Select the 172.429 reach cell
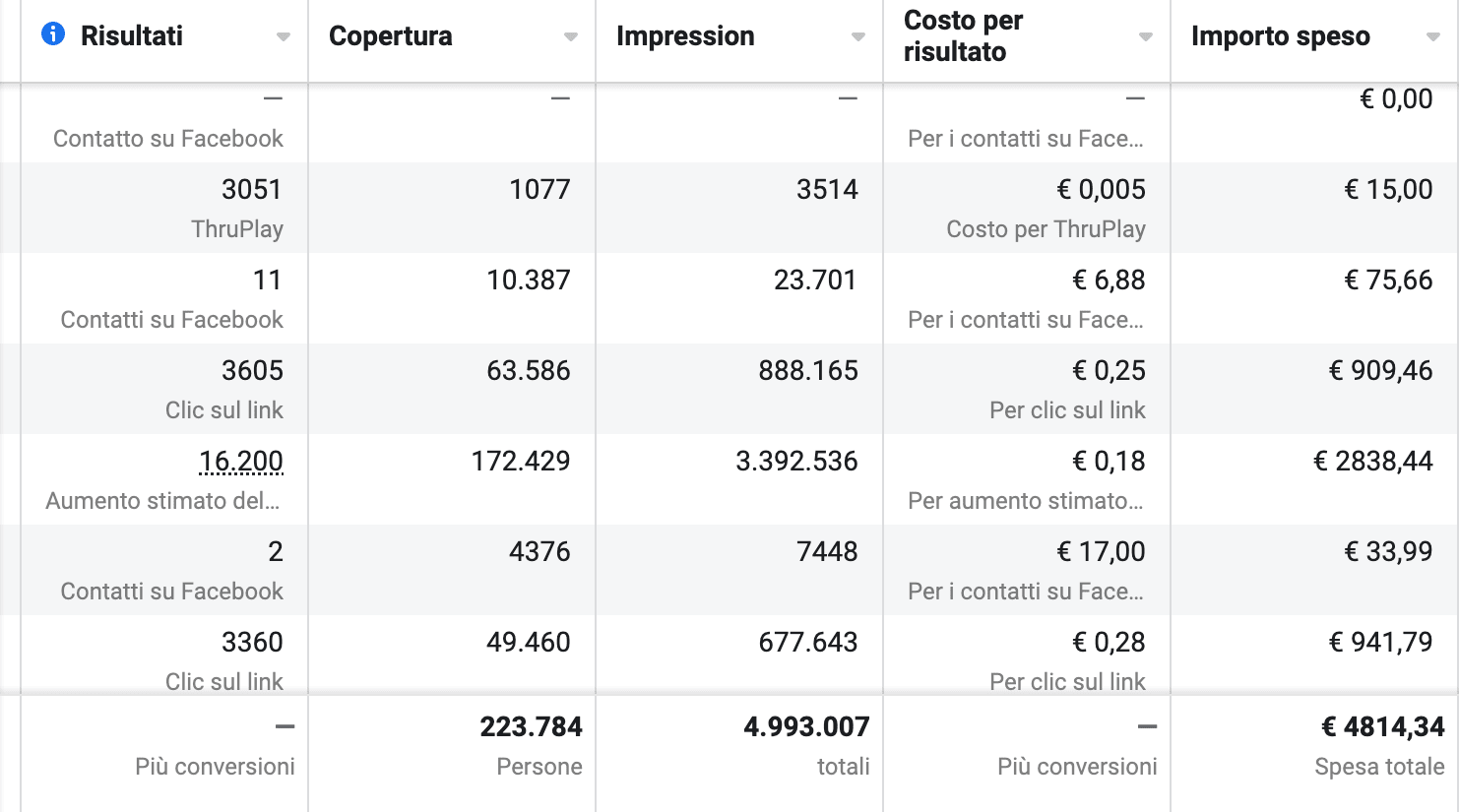The width and height of the screenshot is (1459, 812). (x=521, y=461)
